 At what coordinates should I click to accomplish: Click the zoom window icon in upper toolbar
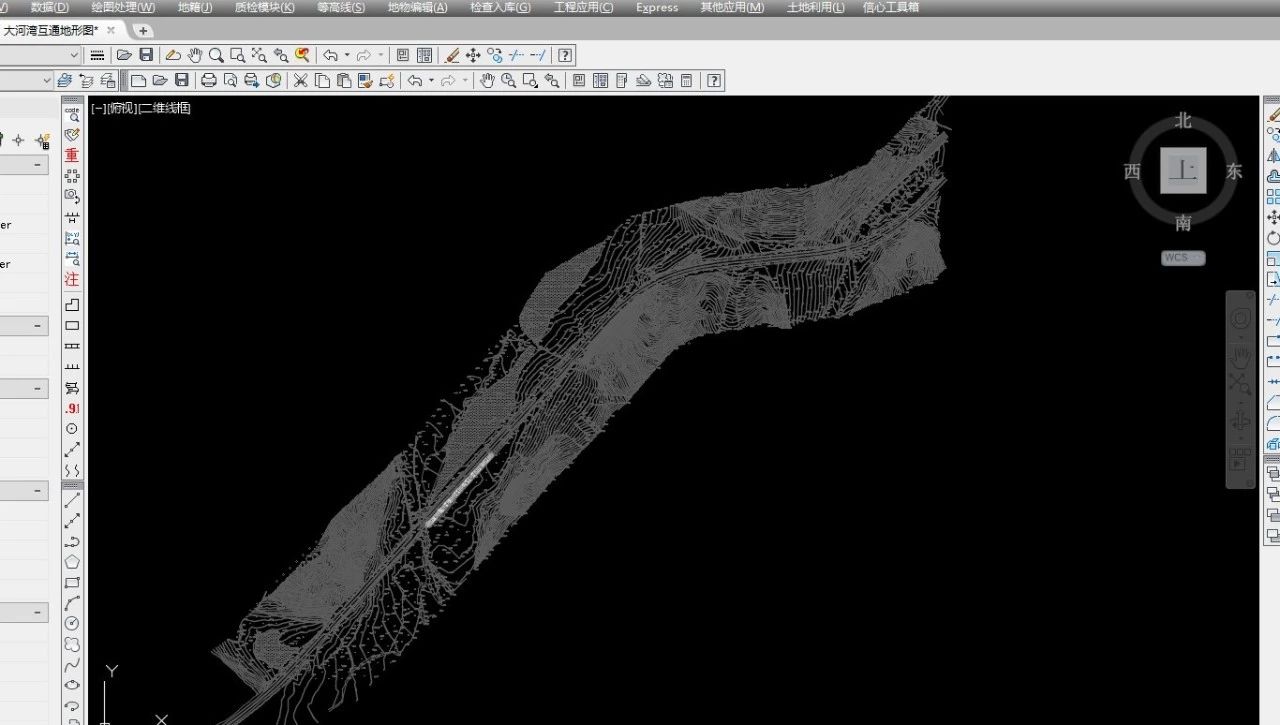[x=237, y=55]
